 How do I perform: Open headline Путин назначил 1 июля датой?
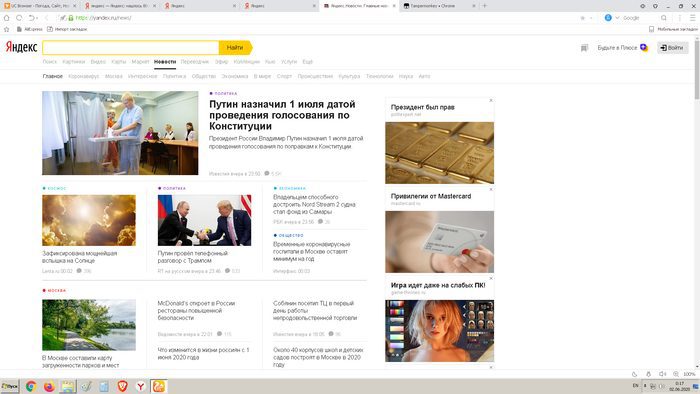(x=282, y=115)
